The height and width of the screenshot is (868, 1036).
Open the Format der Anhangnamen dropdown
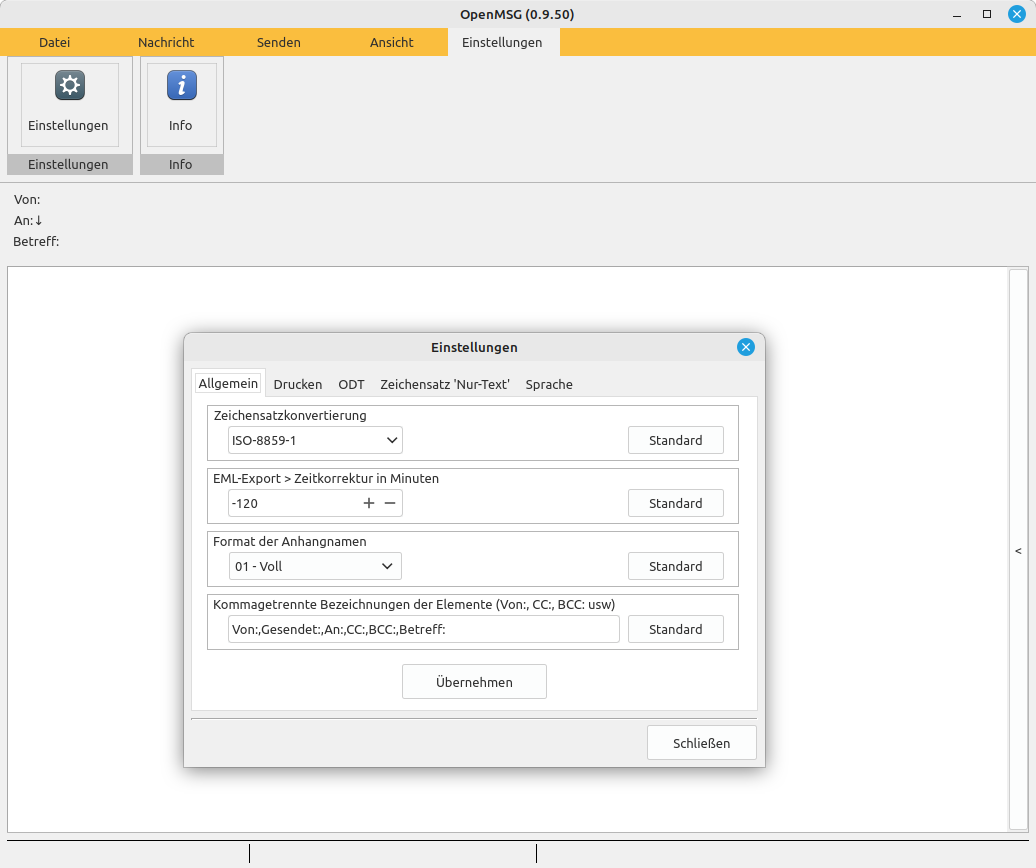click(315, 566)
